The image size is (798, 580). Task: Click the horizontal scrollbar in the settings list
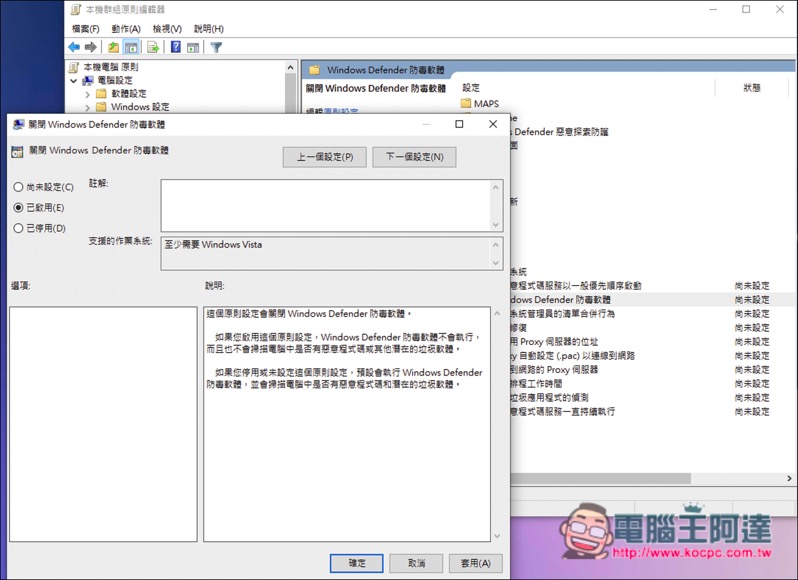click(601, 479)
